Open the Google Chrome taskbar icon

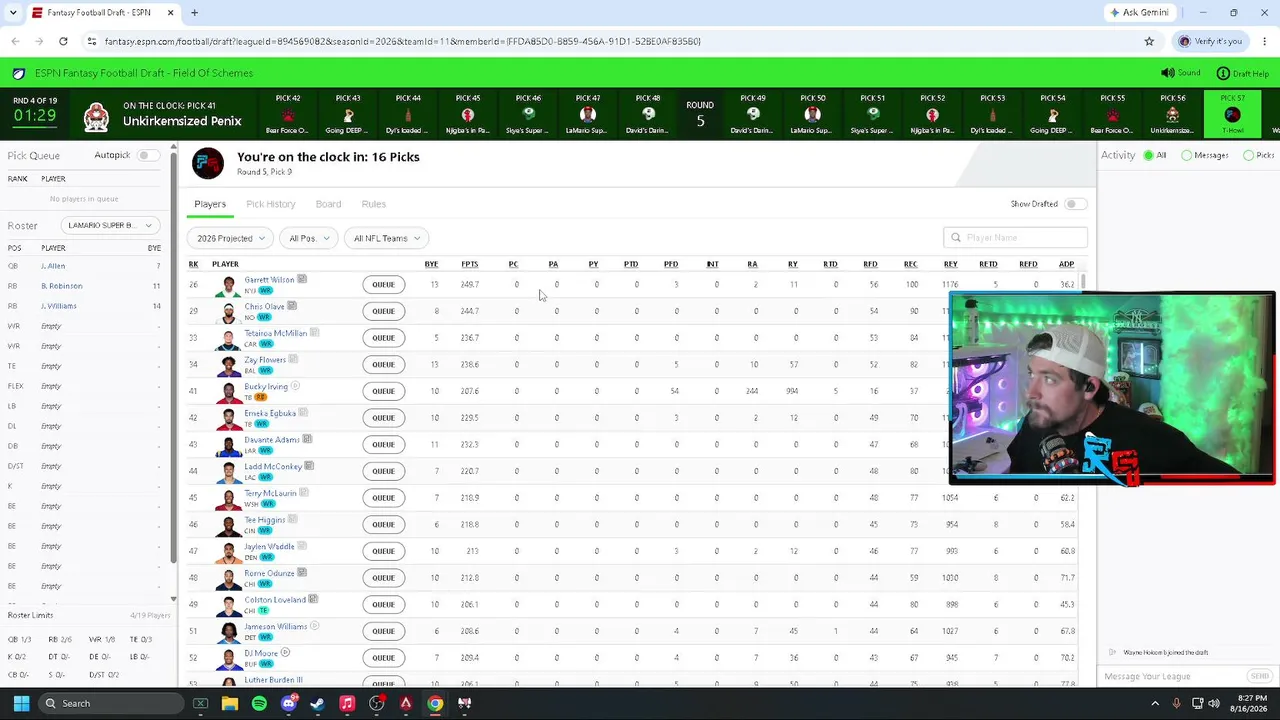435,703
